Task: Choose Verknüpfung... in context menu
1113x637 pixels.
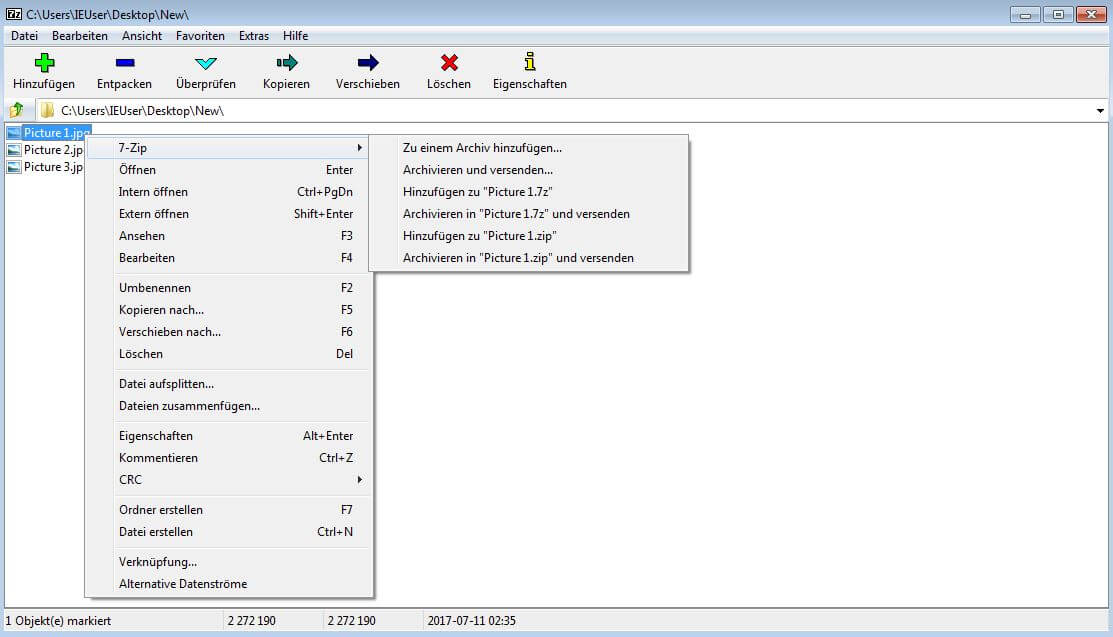Action: [x=229, y=562]
